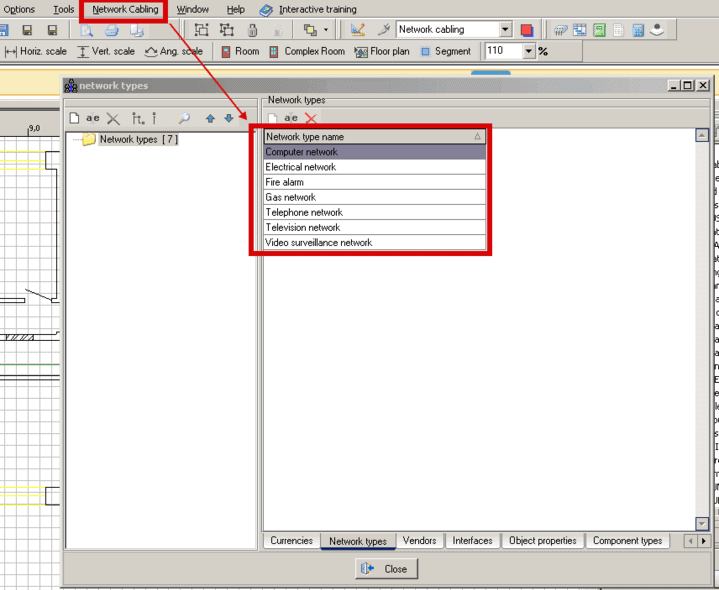Click the blue move up arrow icon
The image size is (719, 590).
point(210,118)
